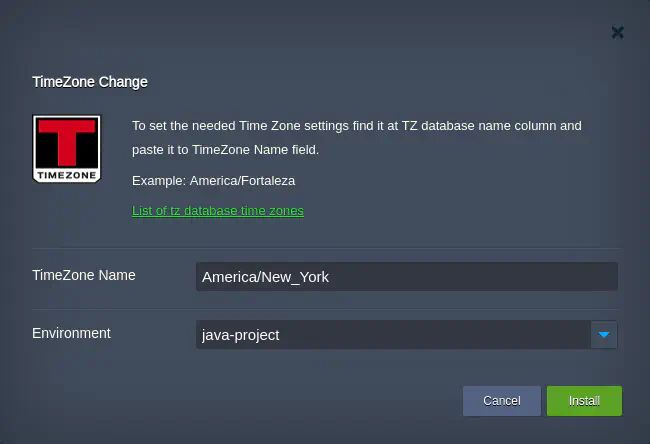Cancel the timezone installation
This screenshot has width=650, height=444.
pyautogui.click(x=502, y=401)
